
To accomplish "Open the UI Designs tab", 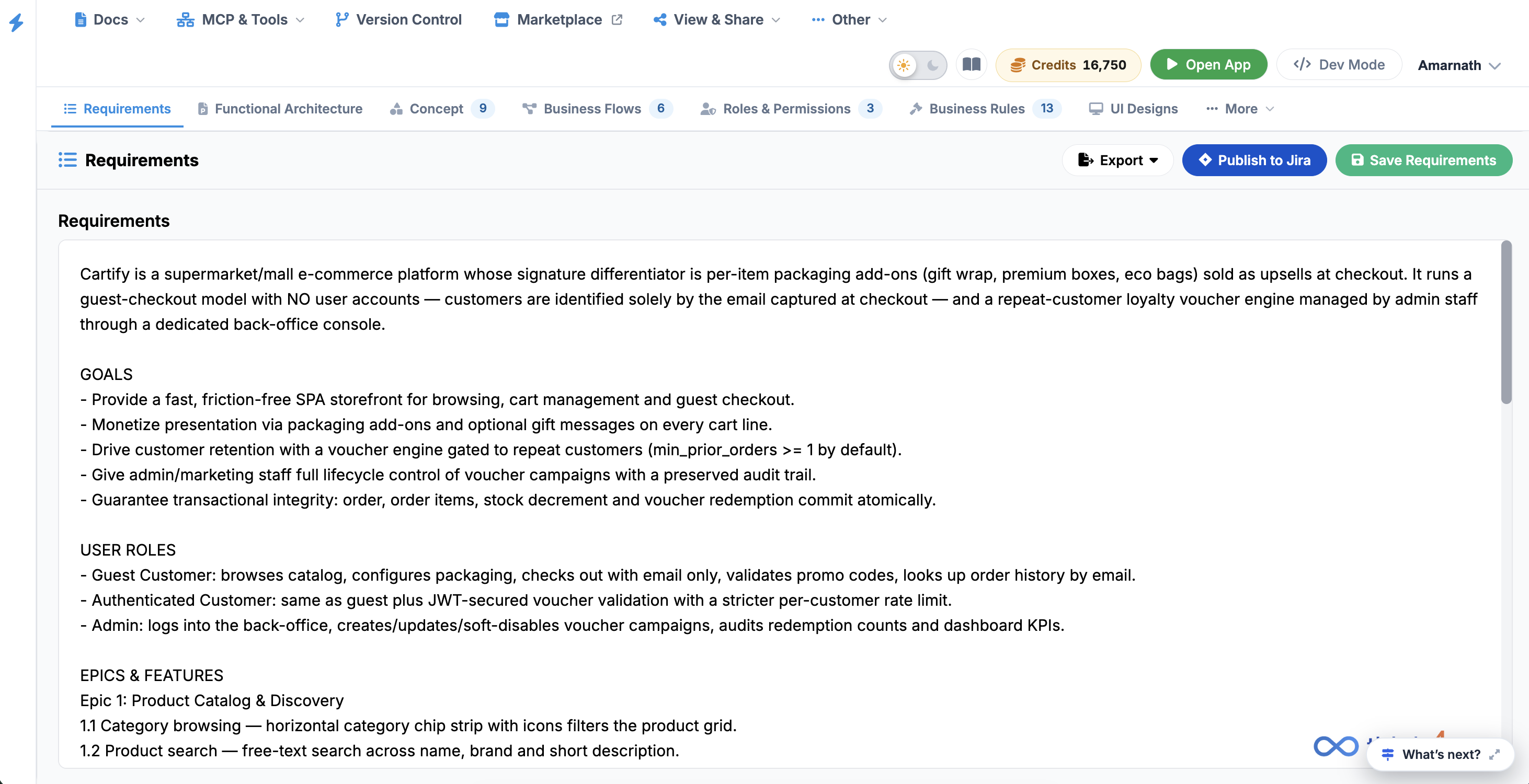I will (1133, 109).
